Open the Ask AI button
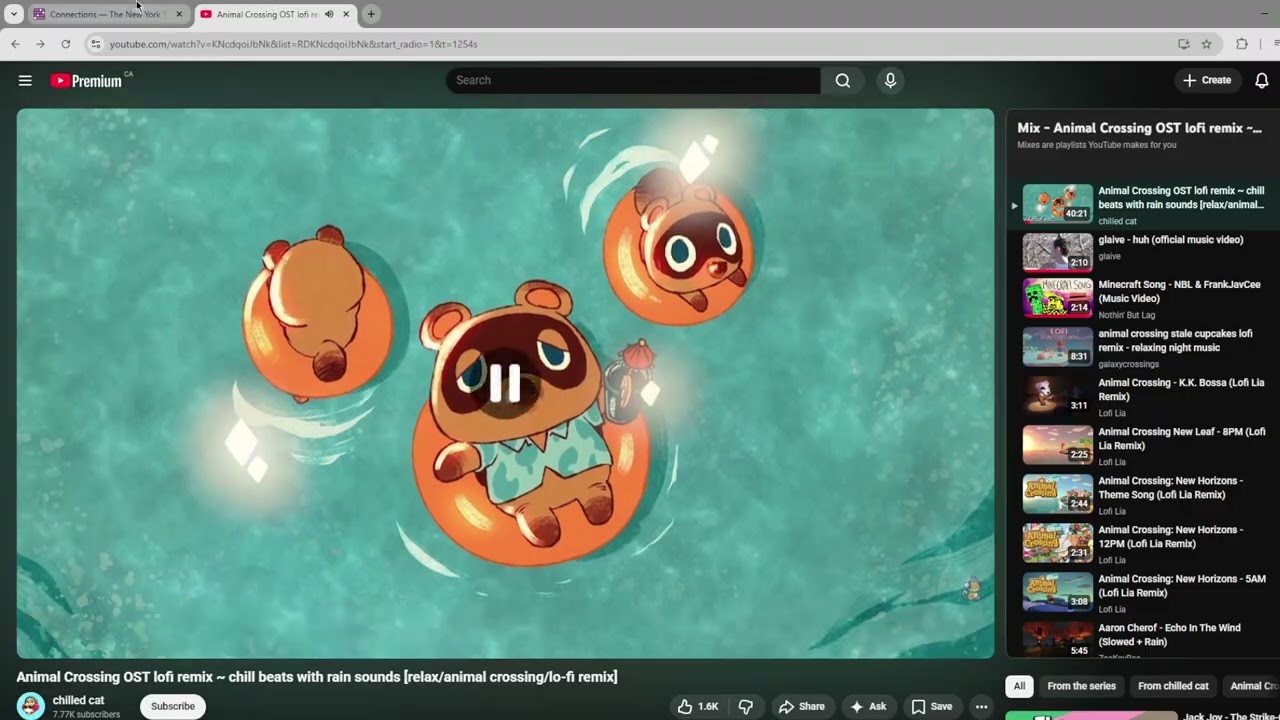 coord(868,706)
